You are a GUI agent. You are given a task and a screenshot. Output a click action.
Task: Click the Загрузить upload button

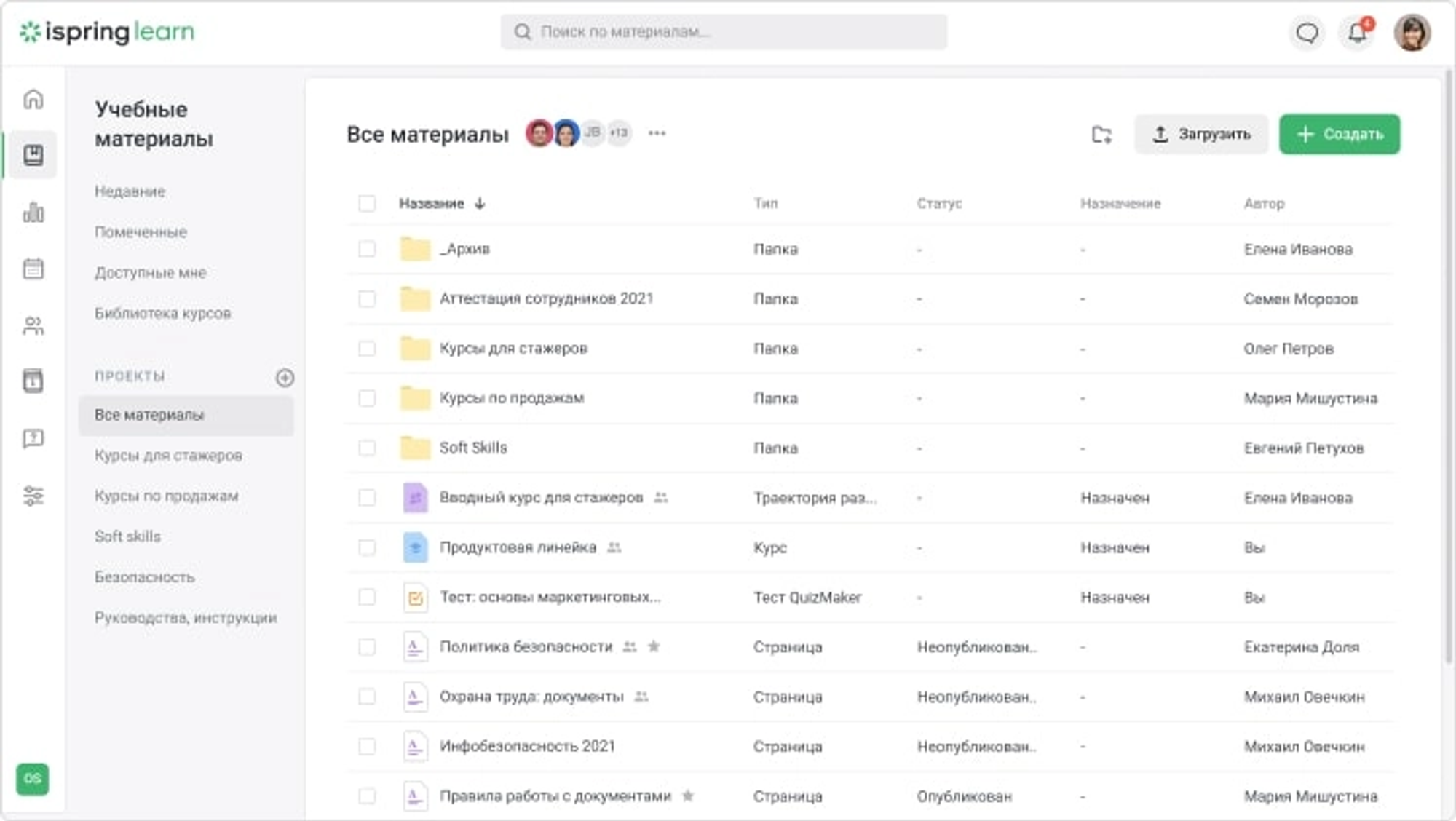pos(1201,134)
